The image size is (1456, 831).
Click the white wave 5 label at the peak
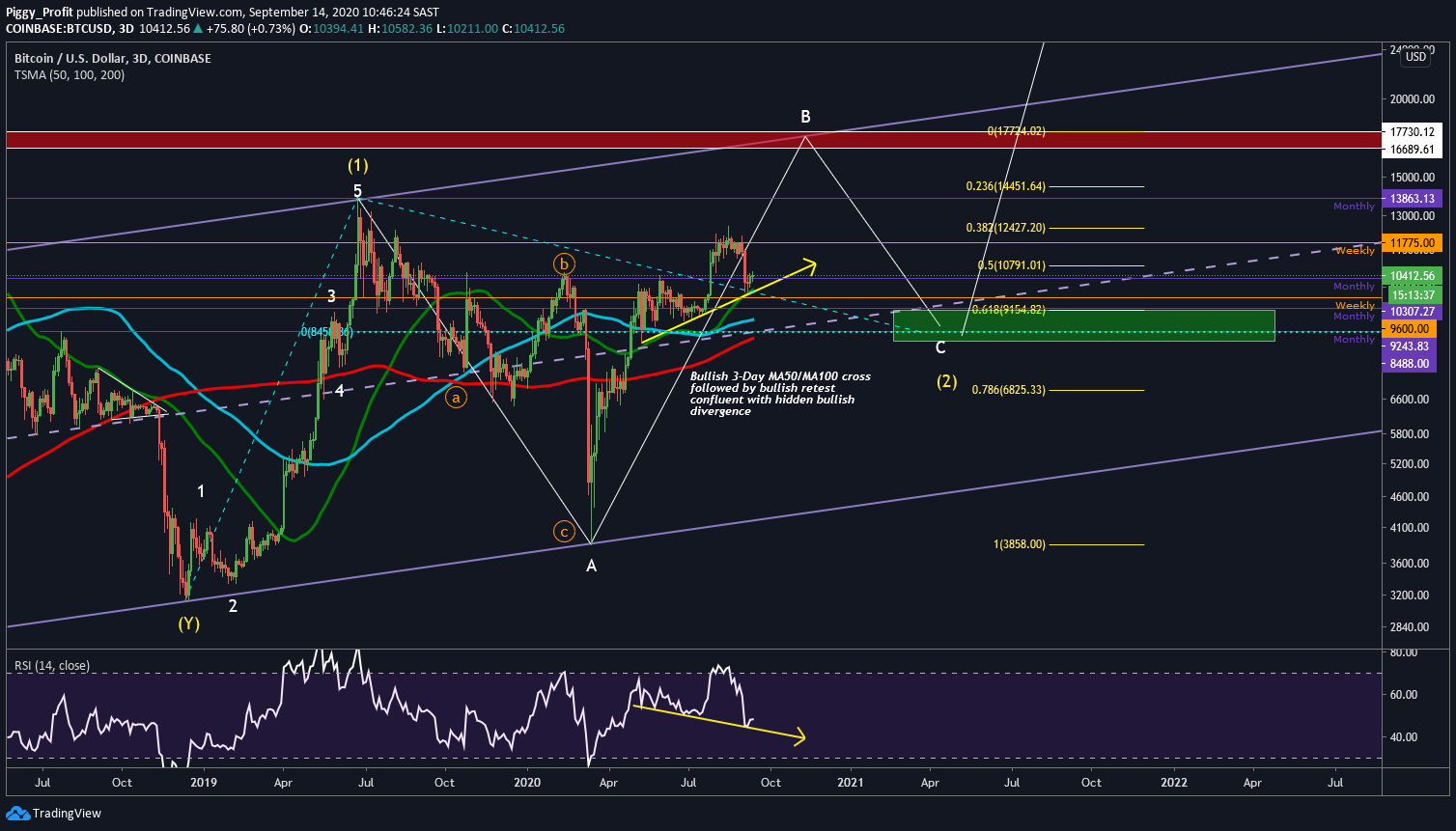click(x=358, y=191)
